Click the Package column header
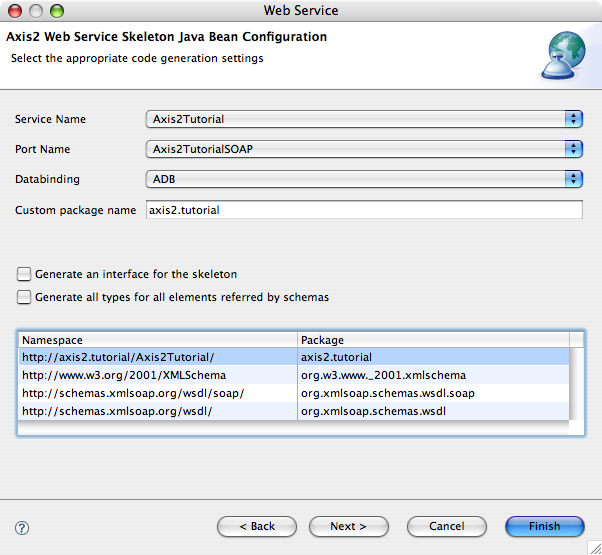 point(433,340)
